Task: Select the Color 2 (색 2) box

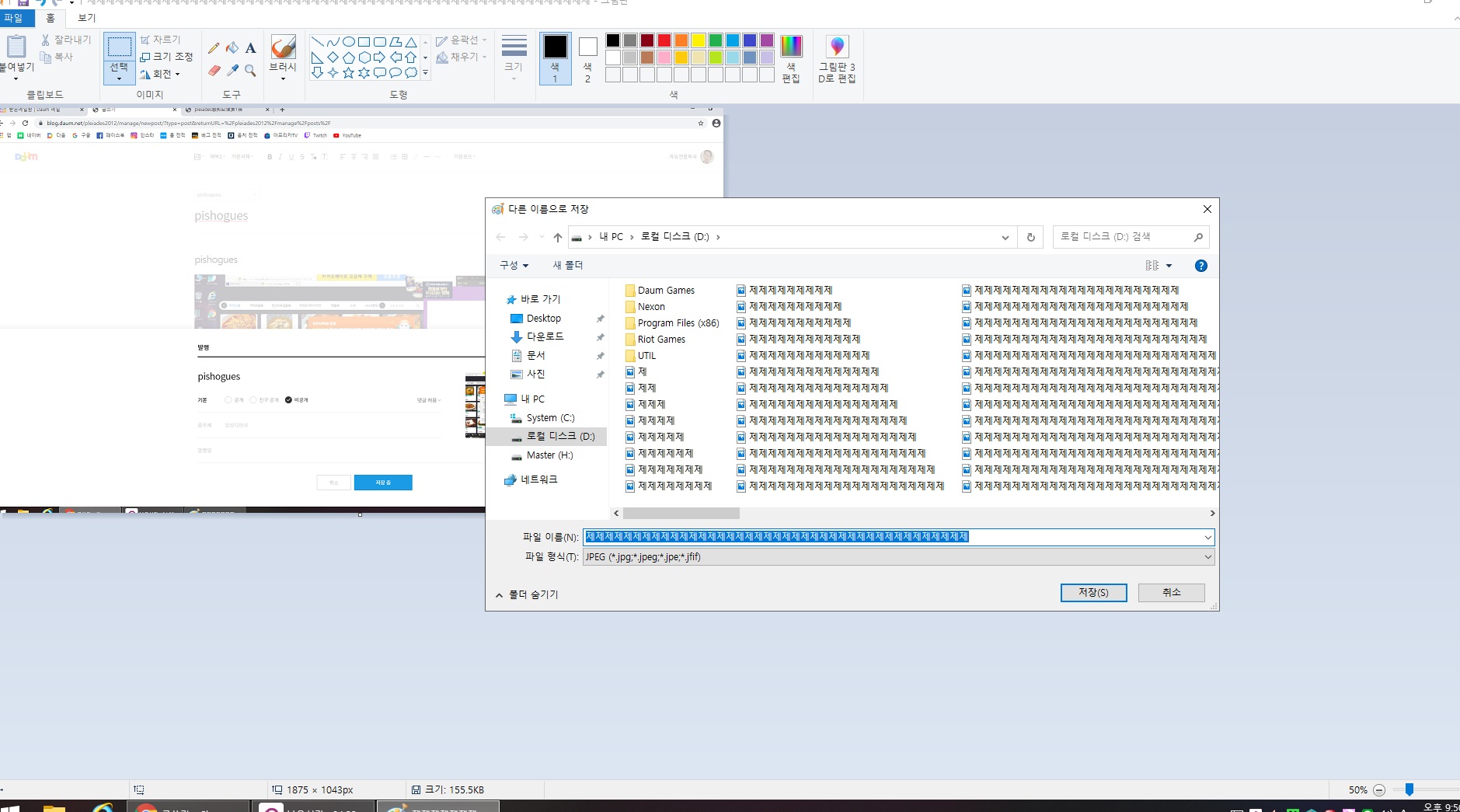Action: 588,58
